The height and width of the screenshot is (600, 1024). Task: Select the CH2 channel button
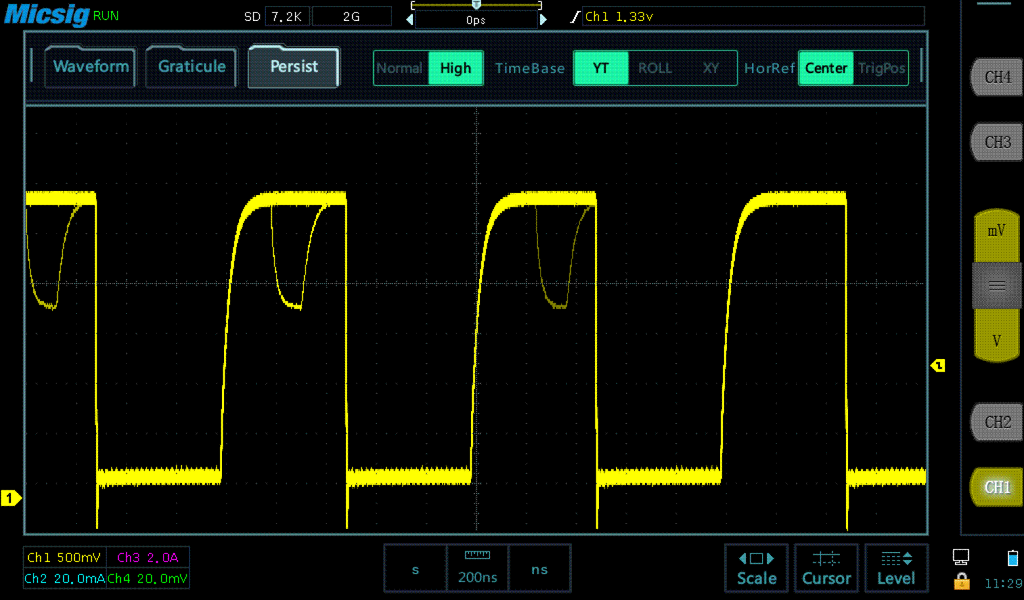[997, 422]
